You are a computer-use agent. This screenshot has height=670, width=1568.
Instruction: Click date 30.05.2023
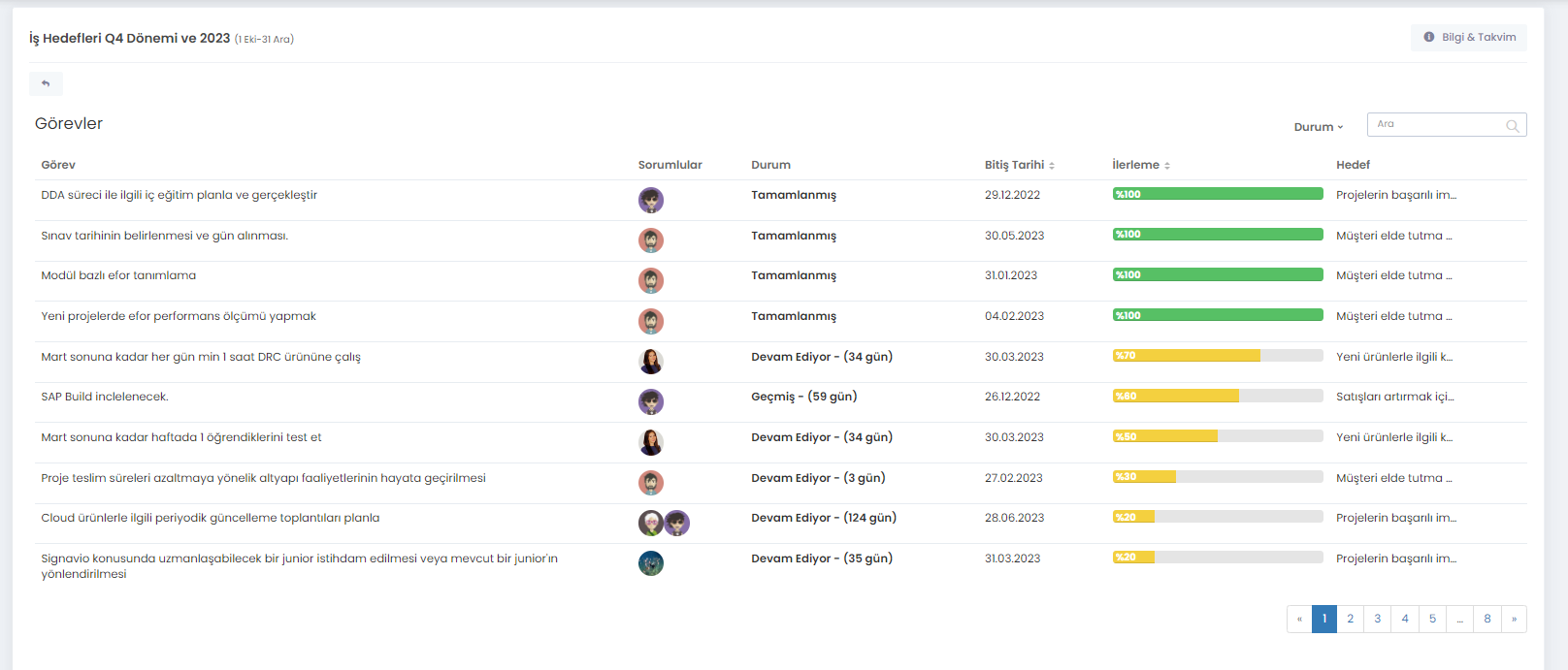[x=1015, y=236]
